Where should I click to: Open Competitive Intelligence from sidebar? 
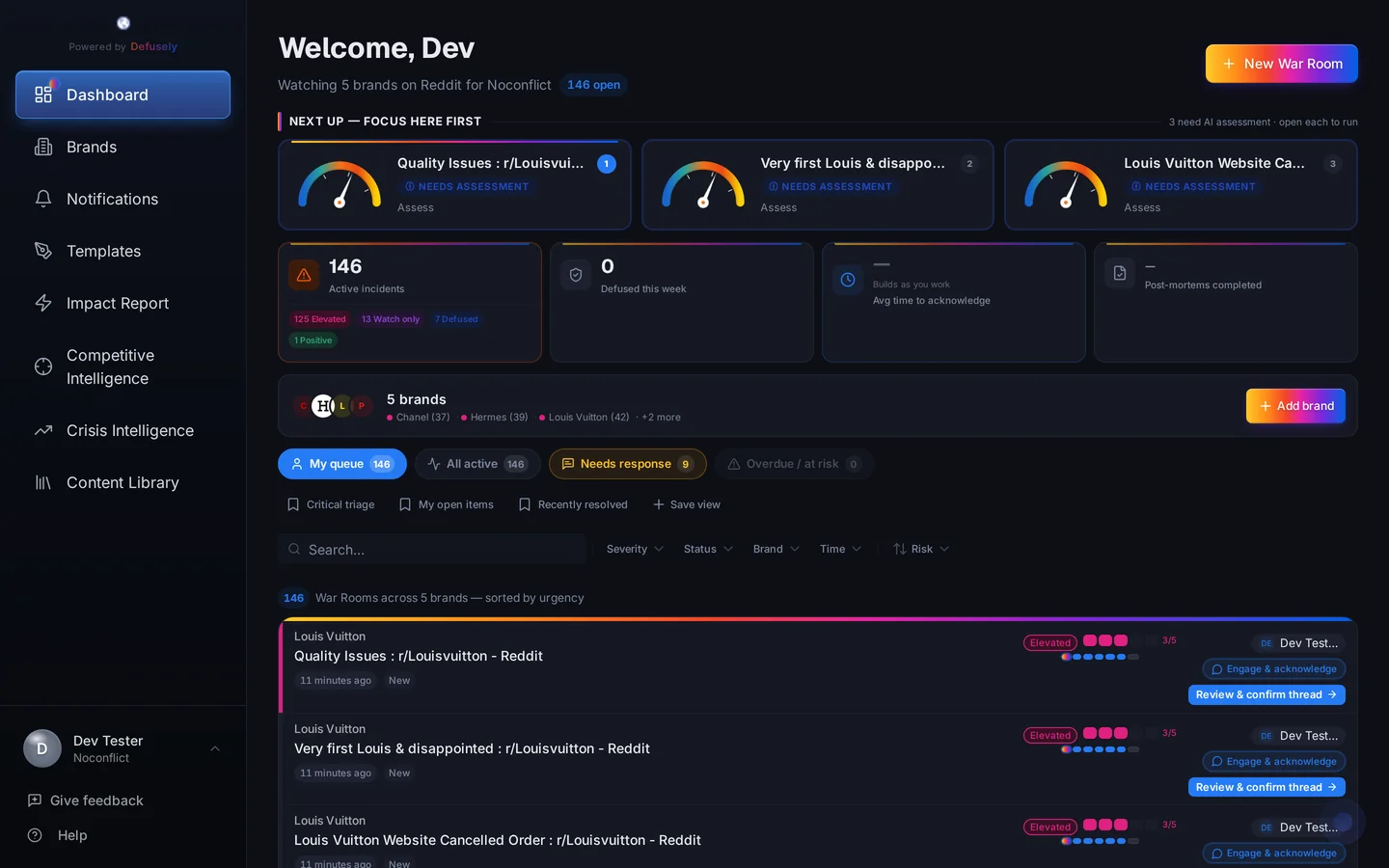tap(109, 366)
